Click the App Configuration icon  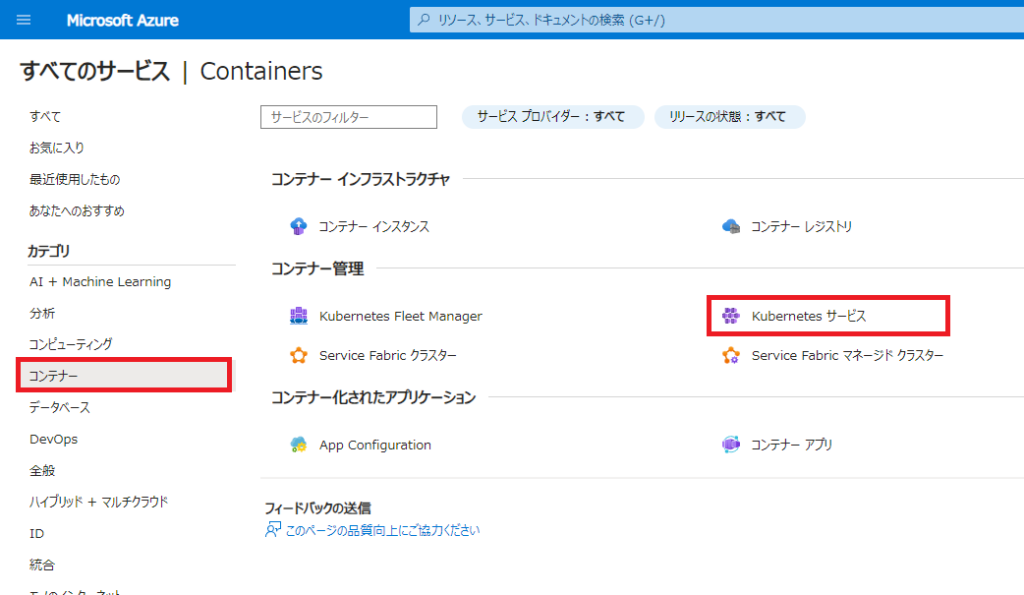(298, 445)
